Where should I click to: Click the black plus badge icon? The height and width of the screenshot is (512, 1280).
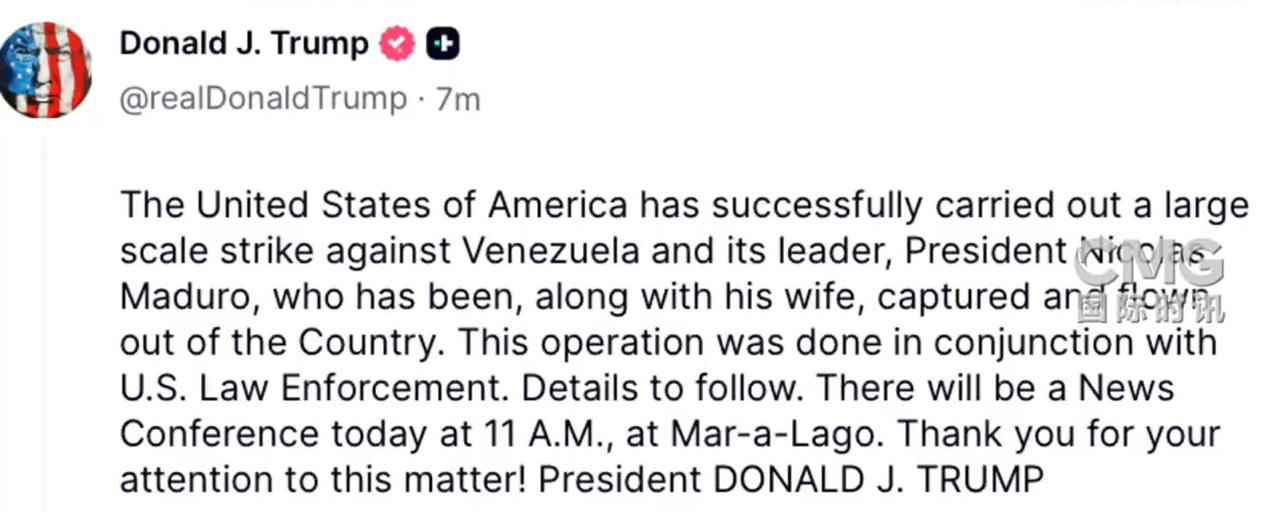click(443, 44)
